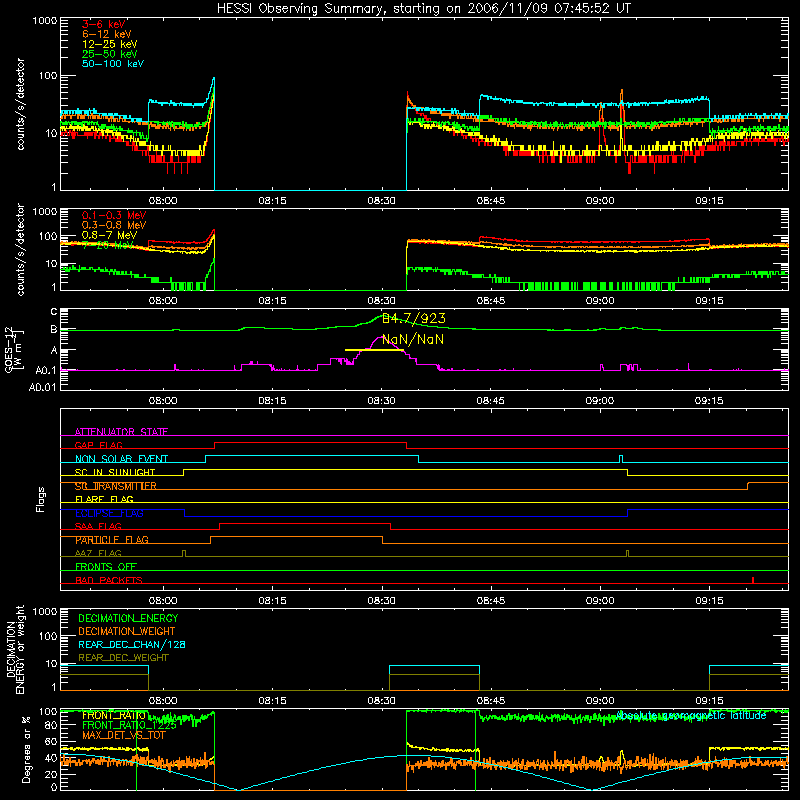Screen dimensions: 800x800
Task: Select the 3-6 keV legend label
Action: point(104,24)
